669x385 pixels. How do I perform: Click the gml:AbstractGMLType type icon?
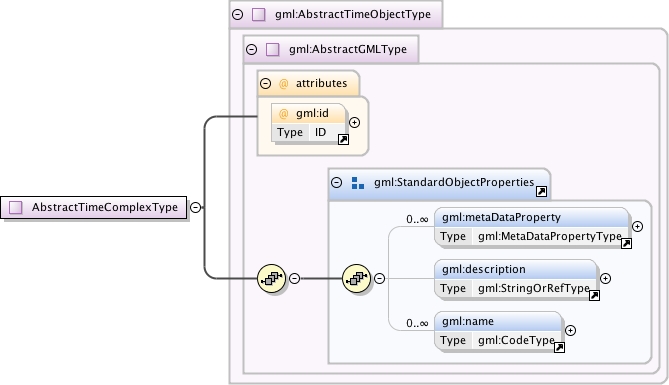point(273,50)
